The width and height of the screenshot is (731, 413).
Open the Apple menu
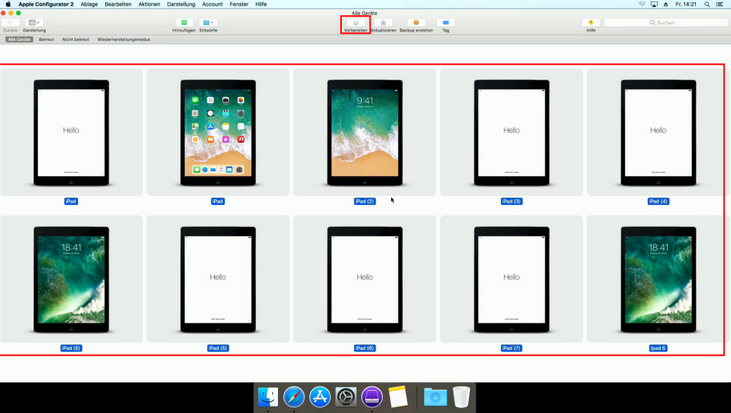click(x=8, y=4)
